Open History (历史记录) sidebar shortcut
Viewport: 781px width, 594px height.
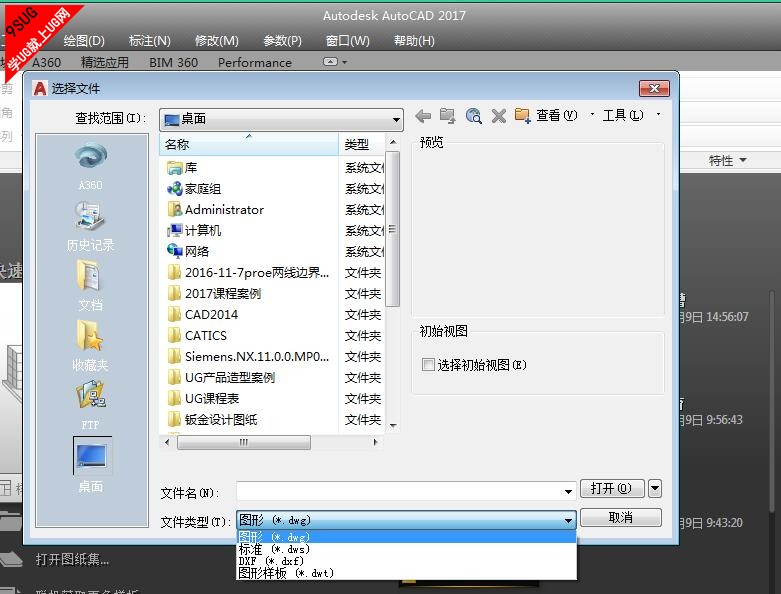(x=91, y=227)
